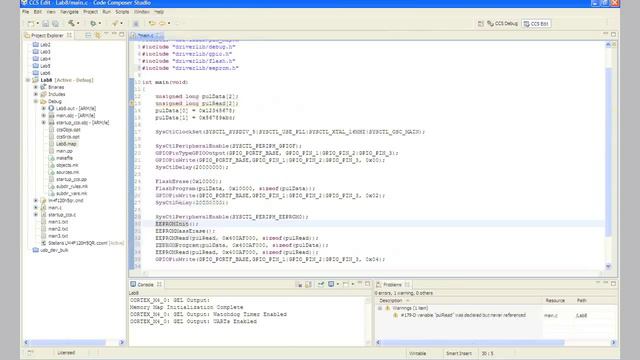Image resolution: width=640 pixels, height=360 pixels.
Task: Switch to CCS Debug perspective
Action: point(502,24)
